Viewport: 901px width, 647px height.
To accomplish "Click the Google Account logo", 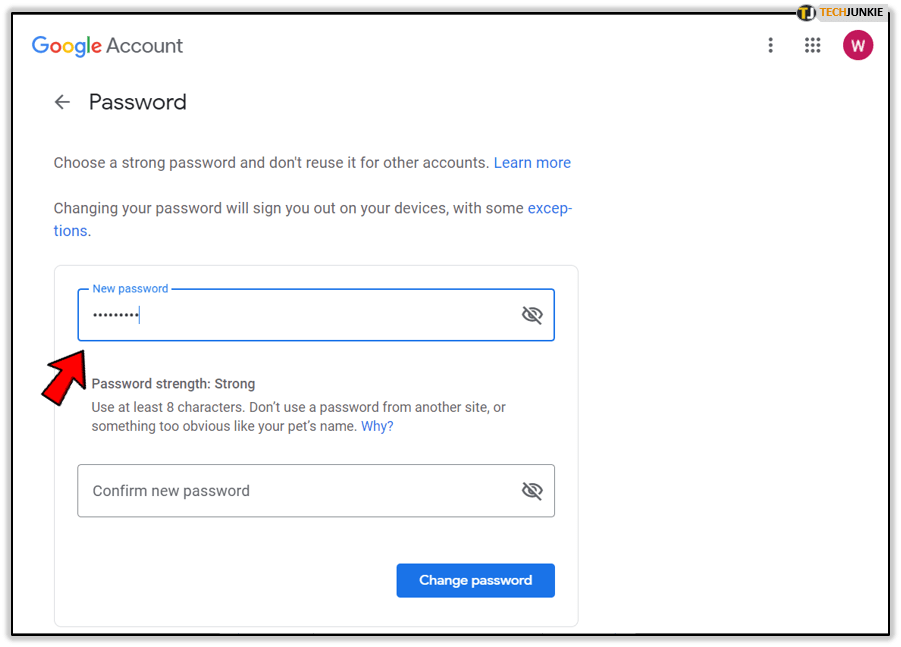I will [x=108, y=45].
